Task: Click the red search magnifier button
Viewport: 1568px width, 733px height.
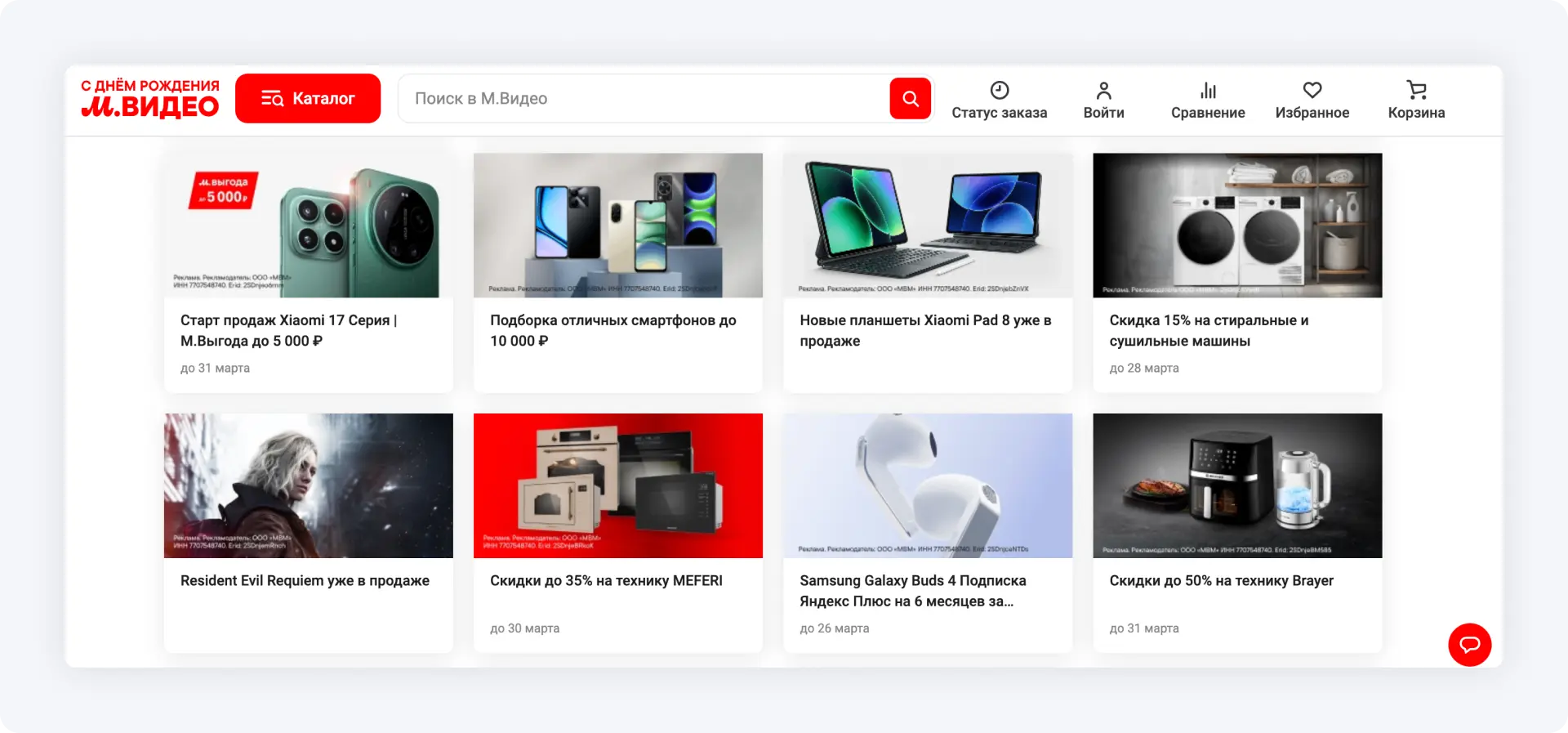Action: pos(910,99)
